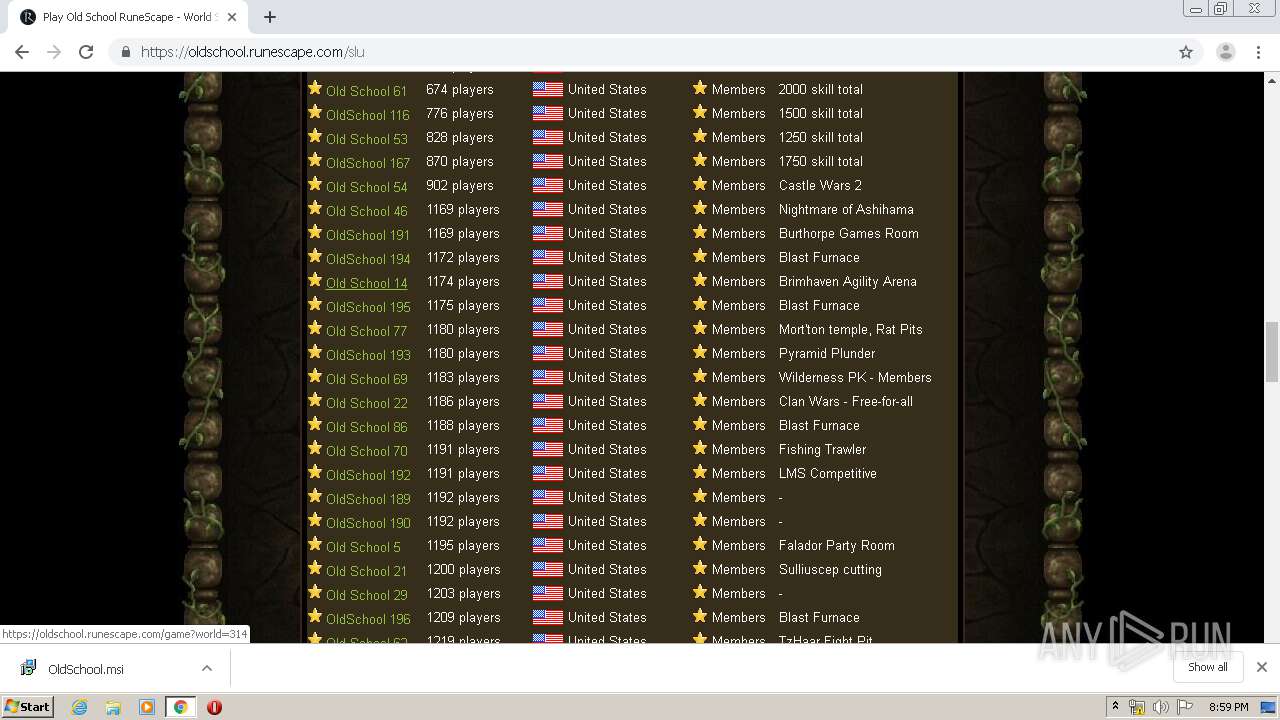Click the taskbar clock showing 8:59 PM

[x=1229, y=707]
